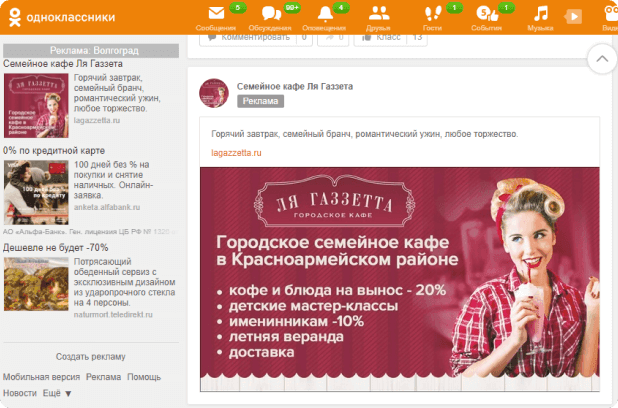Image resolution: width=618 pixels, height=408 pixels.
Task: Open orange lagazzetta.ru link in post
Action: point(236,153)
